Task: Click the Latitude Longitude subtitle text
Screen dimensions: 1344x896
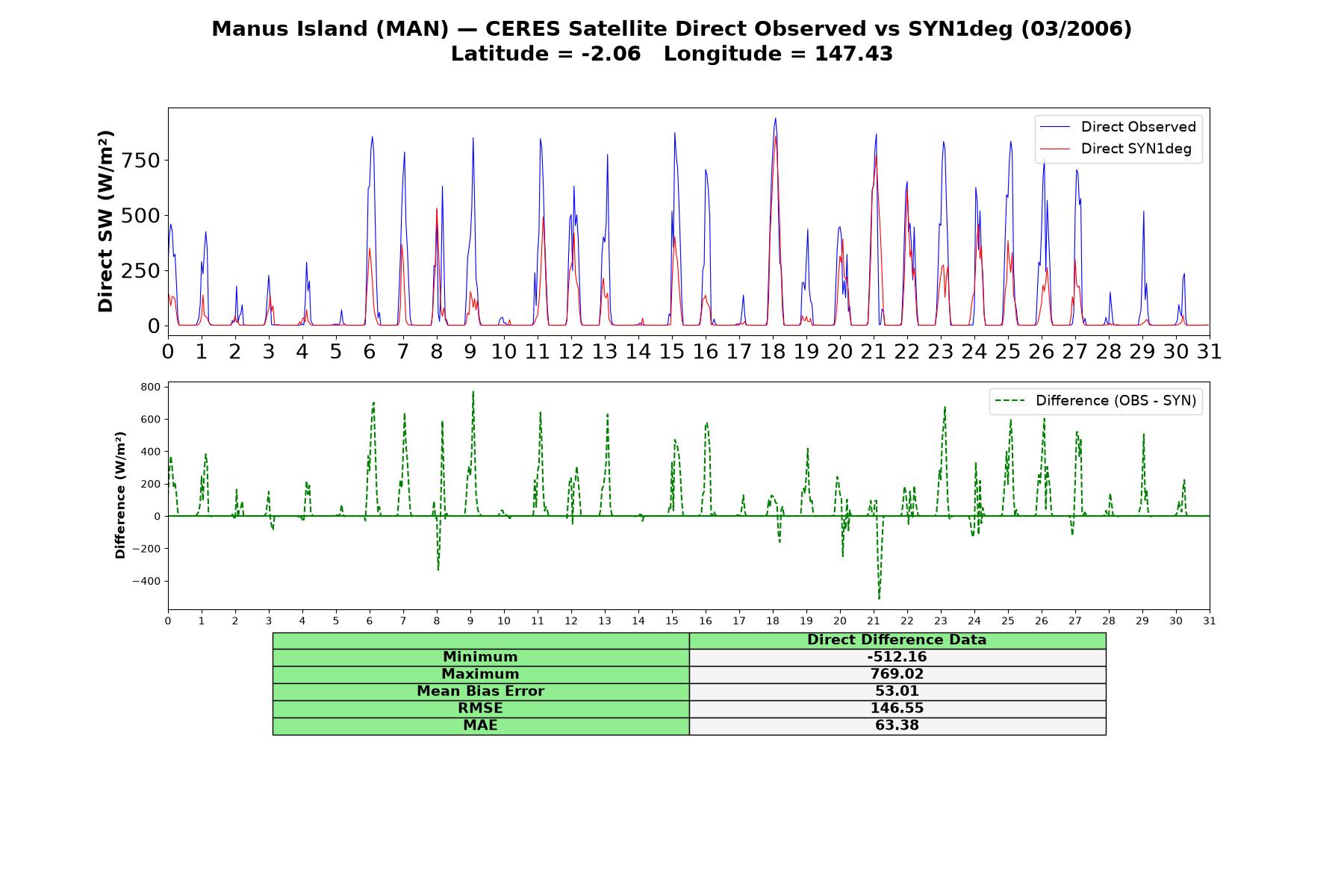Action: pos(672,55)
